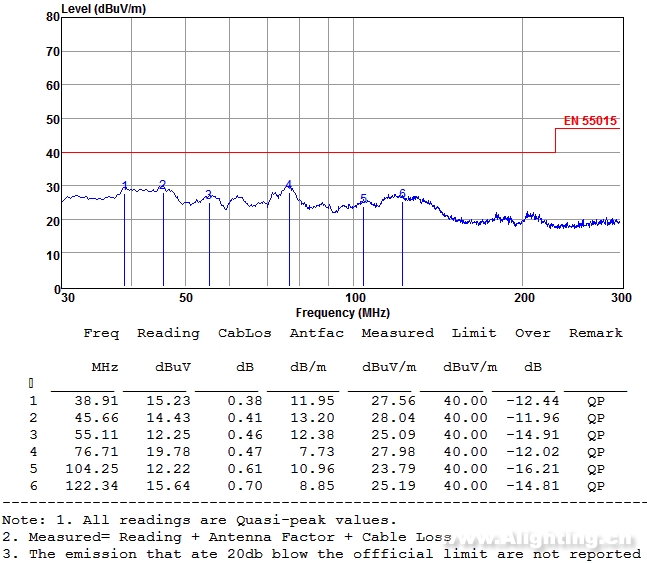
Task: Click the Frequency (MHz) axis title
Action: [342, 312]
